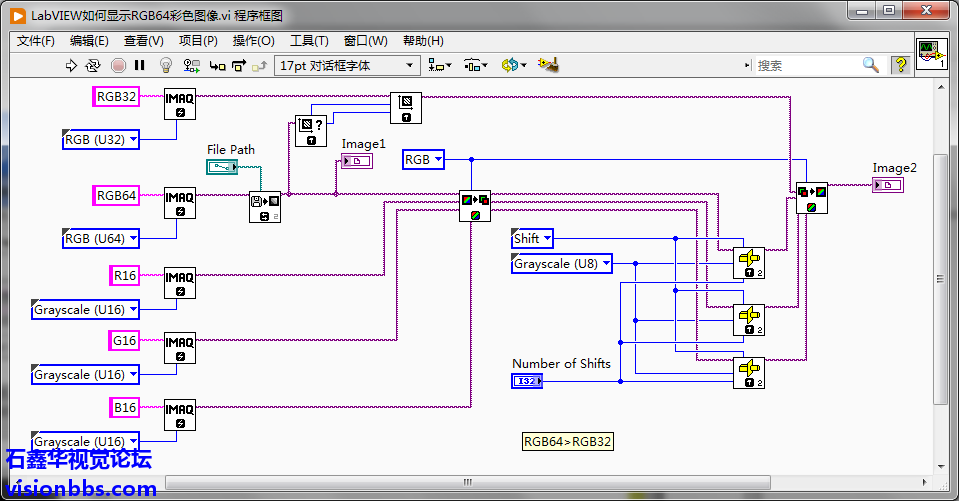Open the 工具(T) menu
This screenshot has width=959, height=501.
click(309, 41)
